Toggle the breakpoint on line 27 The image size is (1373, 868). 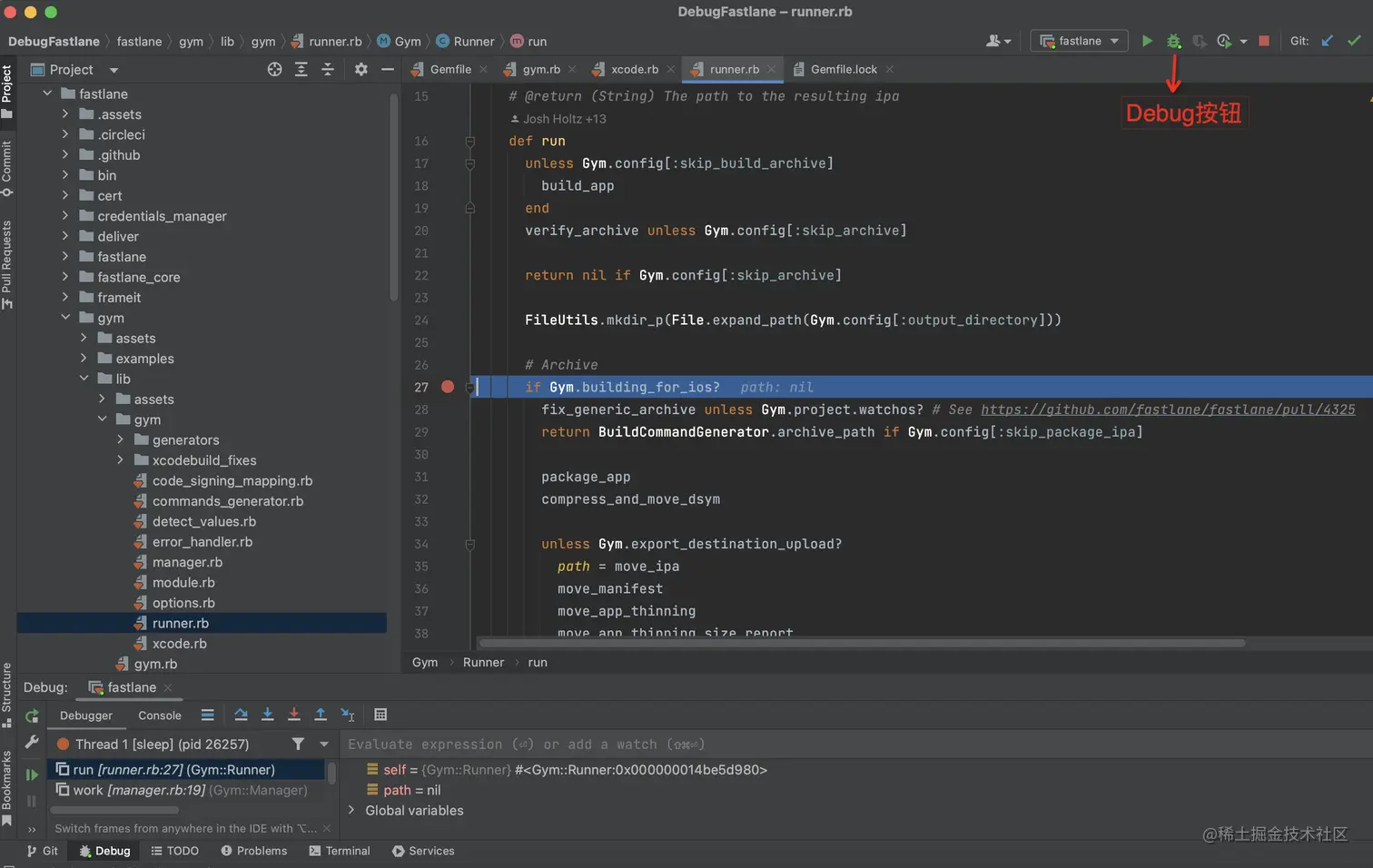click(447, 386)
